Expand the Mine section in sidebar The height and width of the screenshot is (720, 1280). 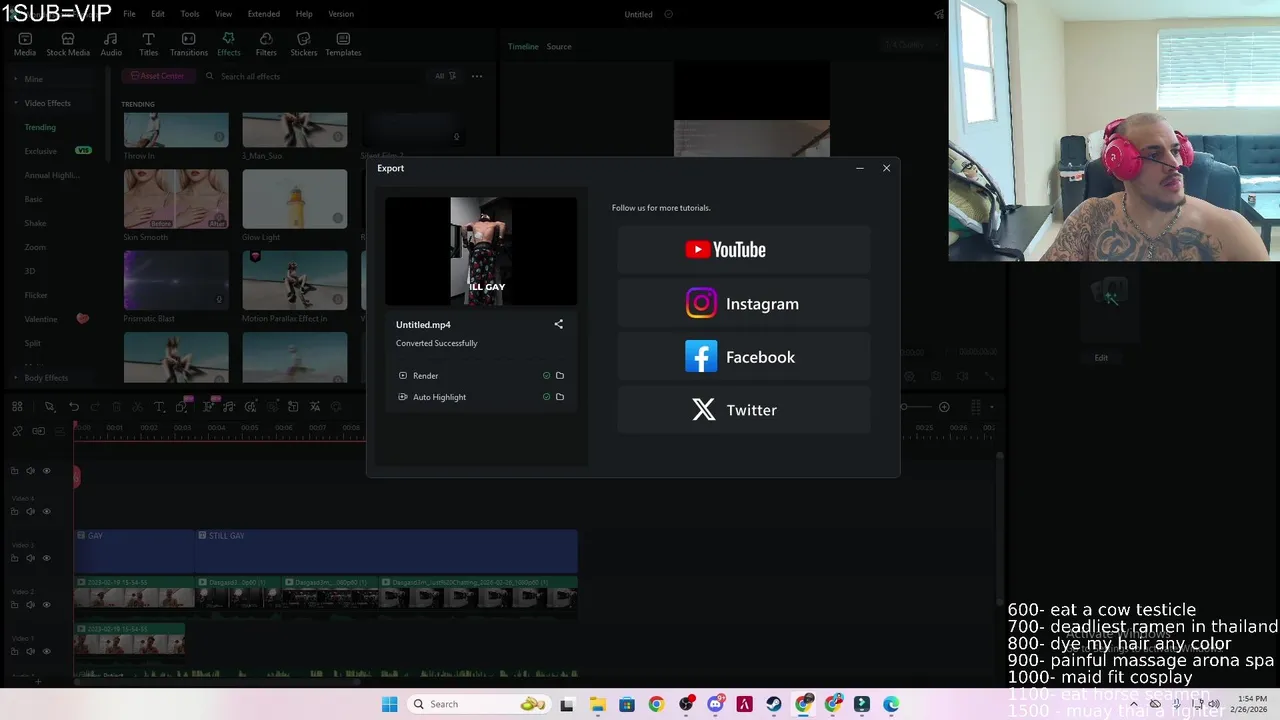click(x=16, y=79)
